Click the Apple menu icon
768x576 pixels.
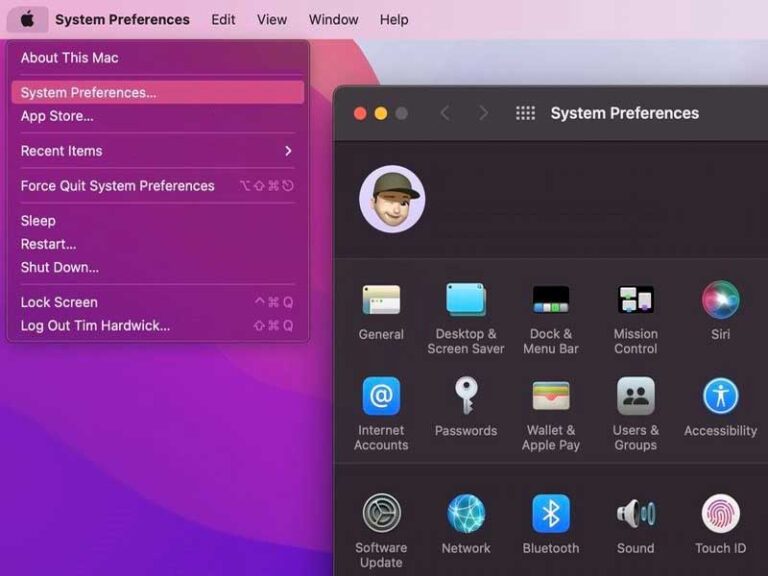(27, 19)
